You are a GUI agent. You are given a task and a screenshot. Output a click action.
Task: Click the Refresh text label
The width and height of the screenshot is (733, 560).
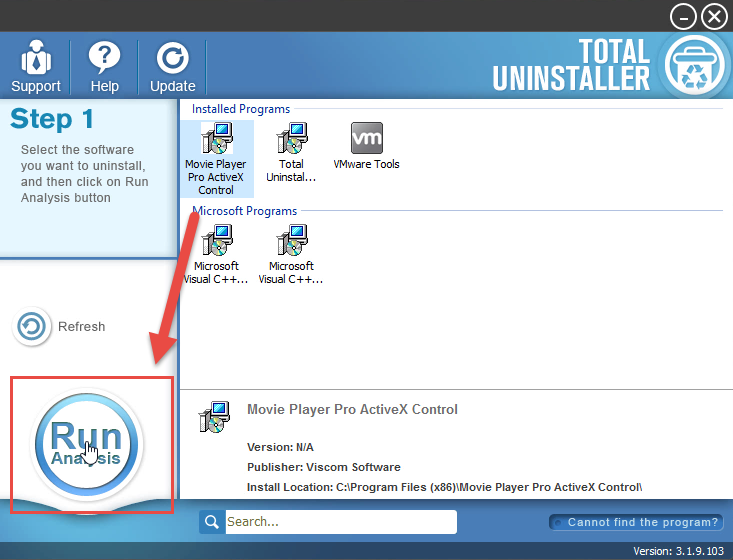pos(81,326)
